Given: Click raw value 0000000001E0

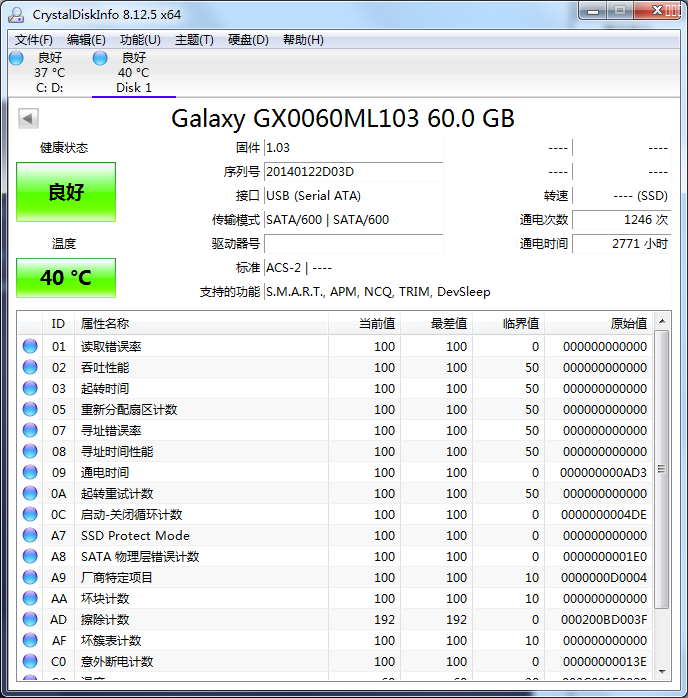Looking at the screenshot, I should click(x=605, y=556).
